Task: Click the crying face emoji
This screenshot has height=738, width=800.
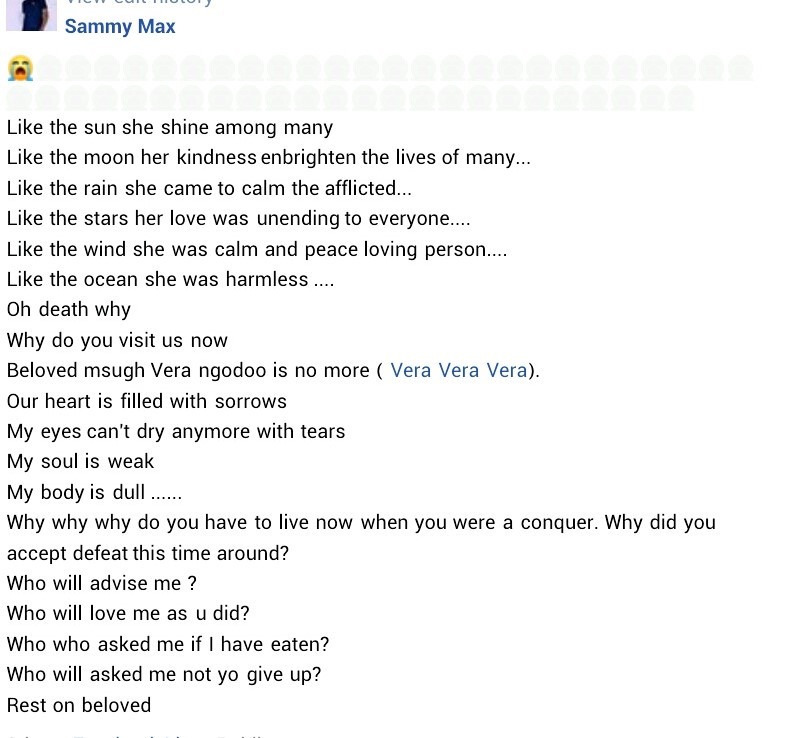Action: (20, 68)
